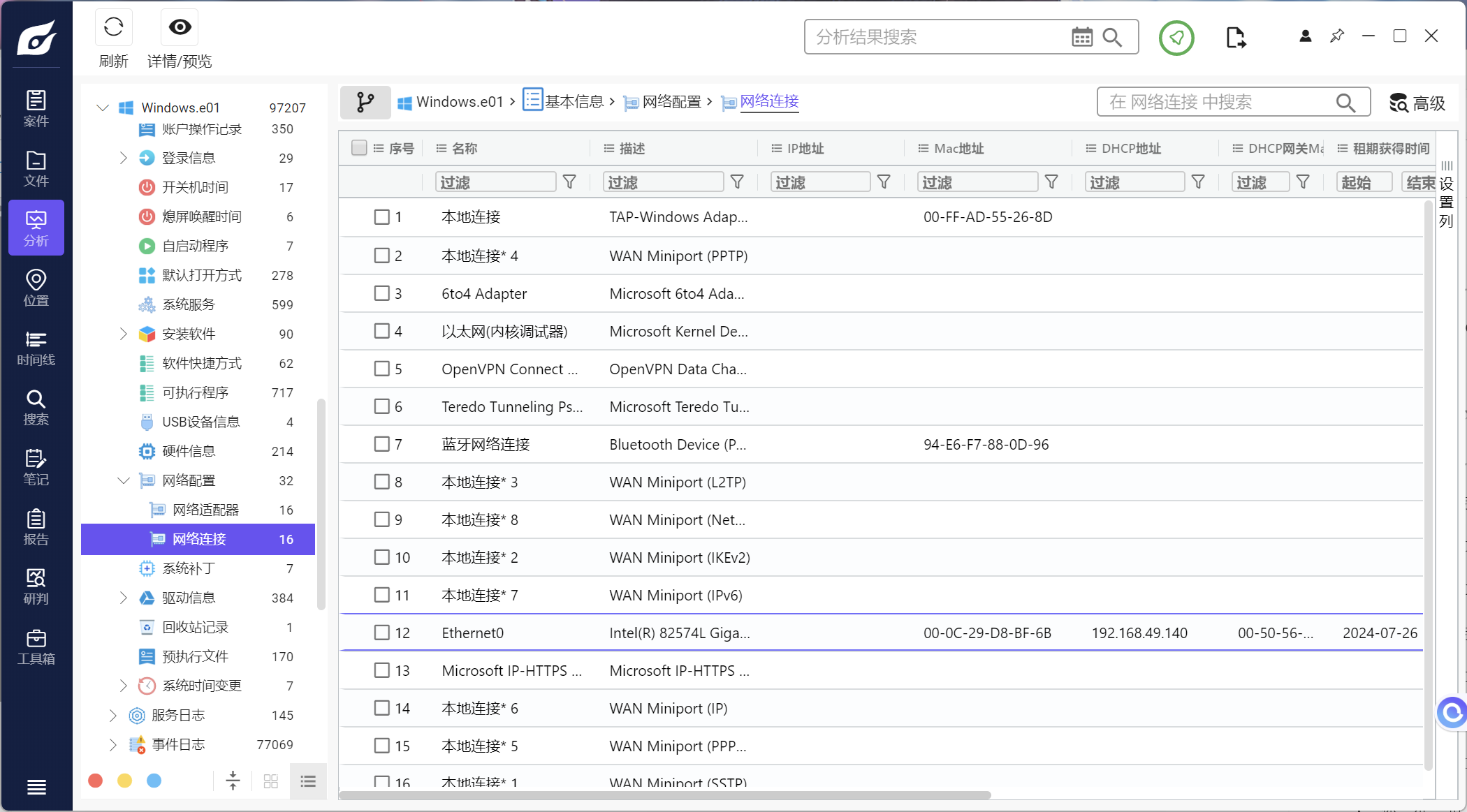Screen dimensions: 1467x812
Task: Open the 工具箱 sidebar section
Action: coord(36,647)
